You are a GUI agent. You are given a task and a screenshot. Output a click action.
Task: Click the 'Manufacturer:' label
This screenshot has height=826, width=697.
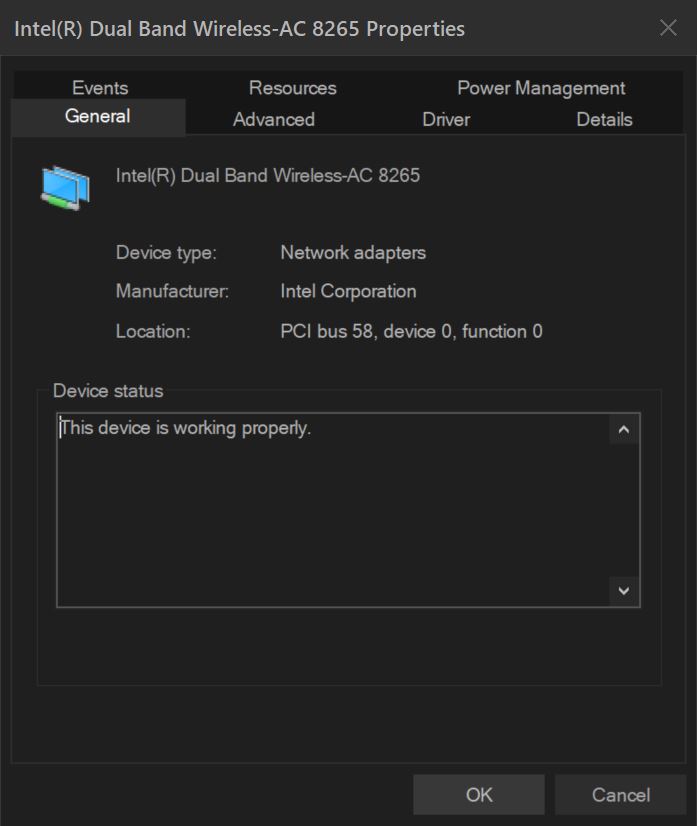[172, 291]
